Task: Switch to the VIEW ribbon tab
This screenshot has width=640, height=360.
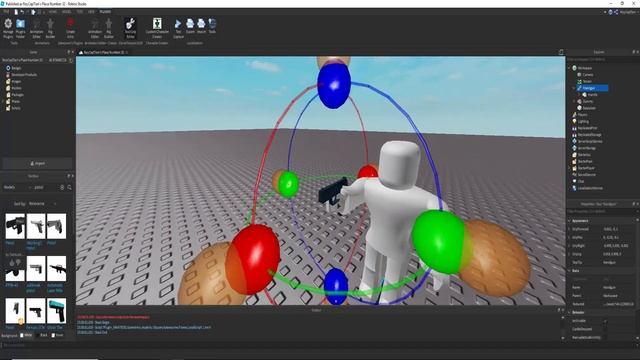Action: [91, 12]
